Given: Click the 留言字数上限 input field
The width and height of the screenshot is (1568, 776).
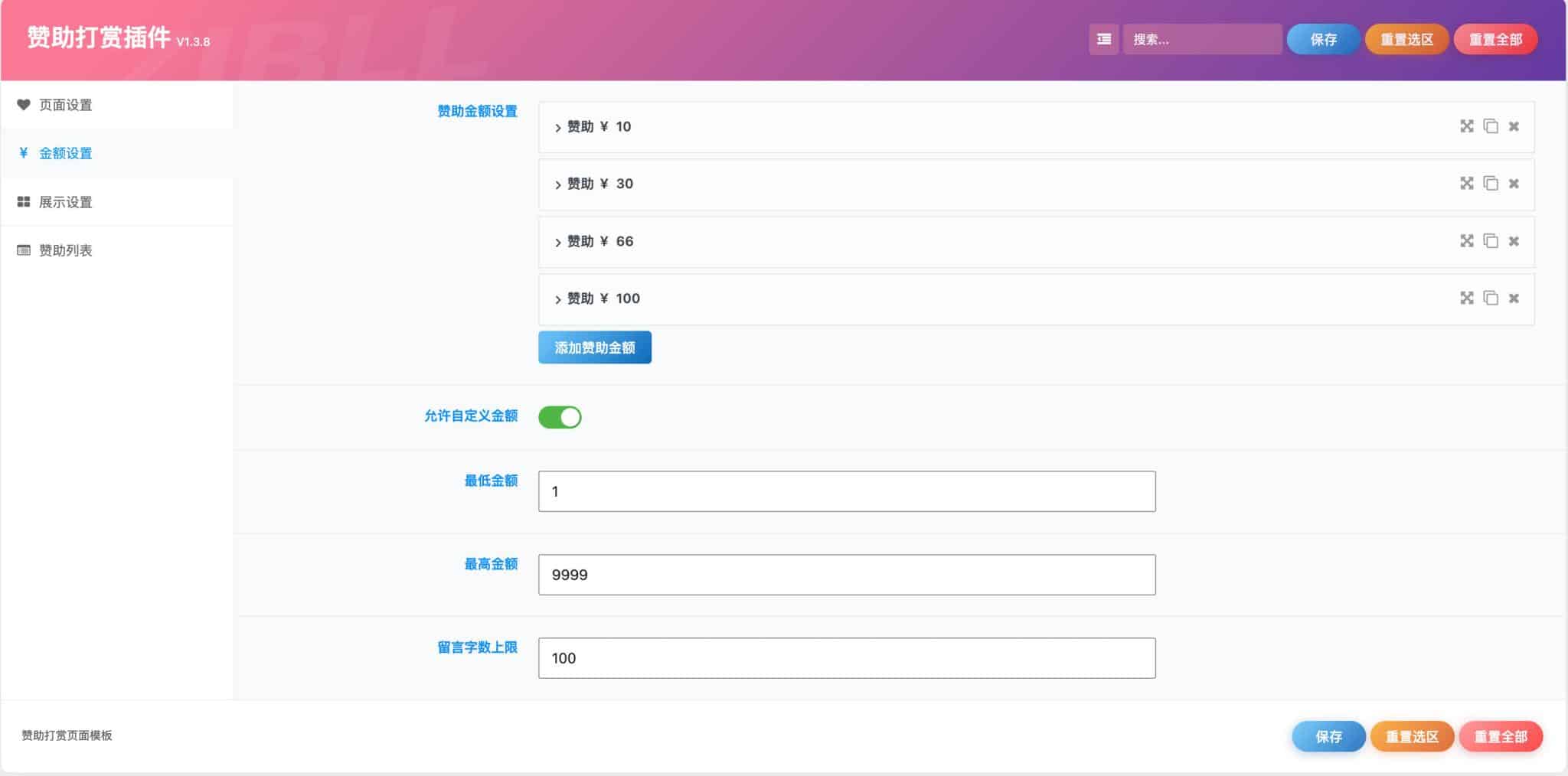Looking at the screenshot, I should tap(847, 658).
